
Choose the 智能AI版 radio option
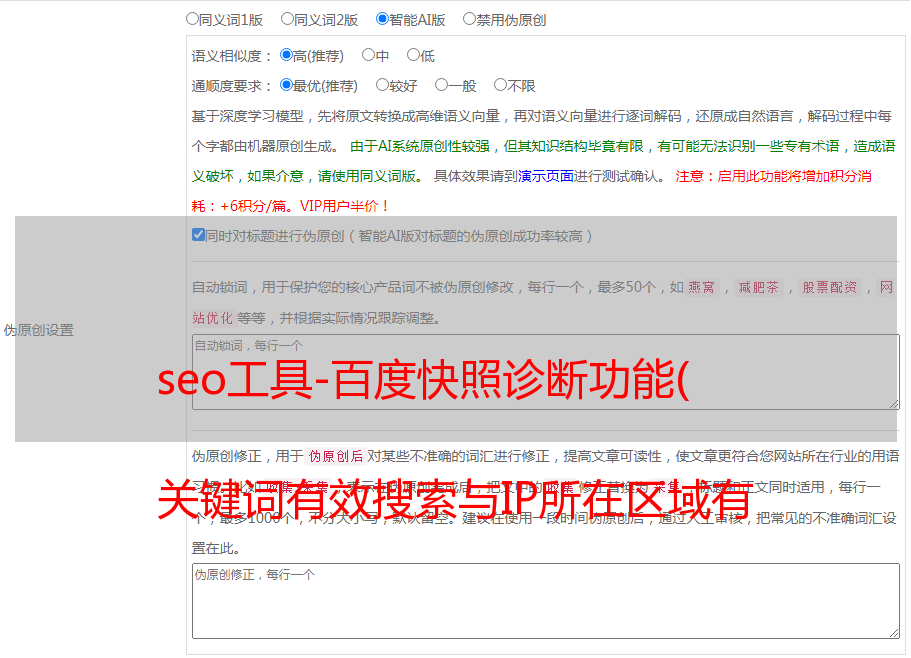tap(382, 19)
